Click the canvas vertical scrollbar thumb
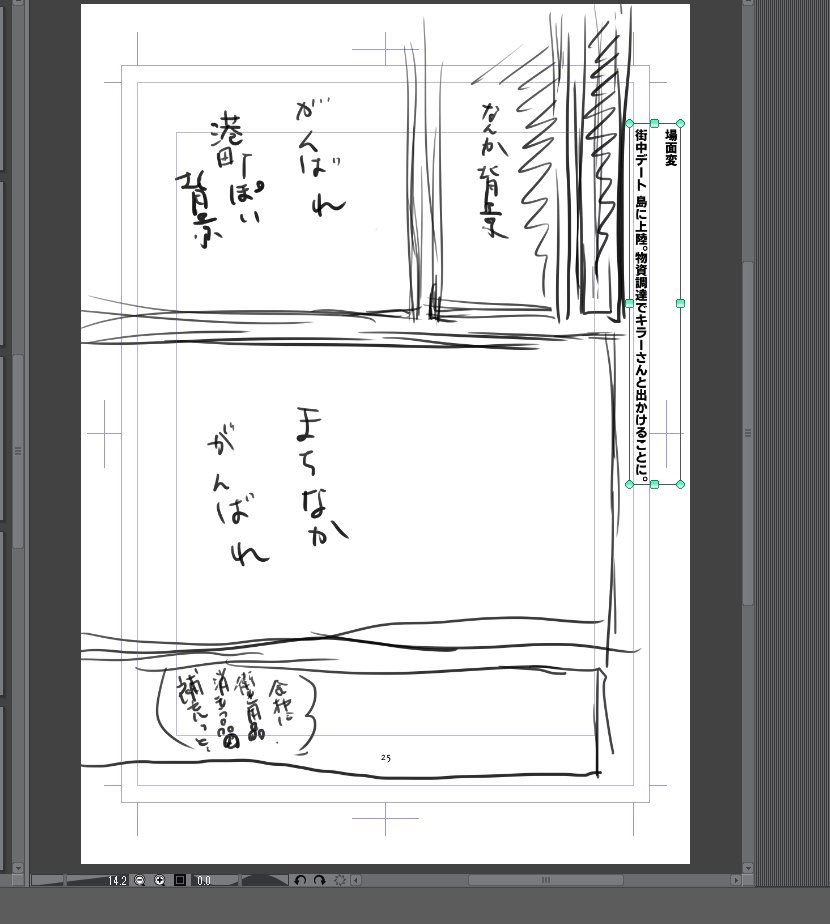Screen dimensions: 830x924 tap(748, 433)
